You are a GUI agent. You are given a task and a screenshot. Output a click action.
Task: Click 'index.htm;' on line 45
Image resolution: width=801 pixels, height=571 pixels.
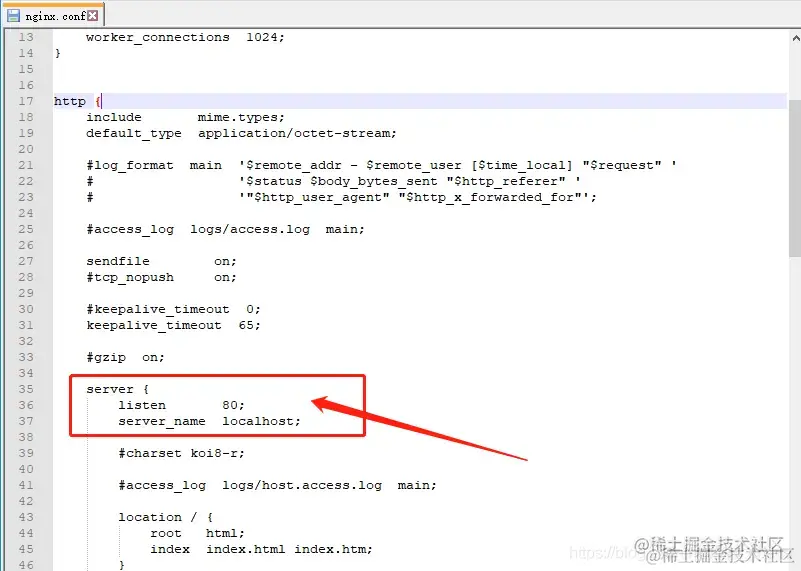pos(334,550)
